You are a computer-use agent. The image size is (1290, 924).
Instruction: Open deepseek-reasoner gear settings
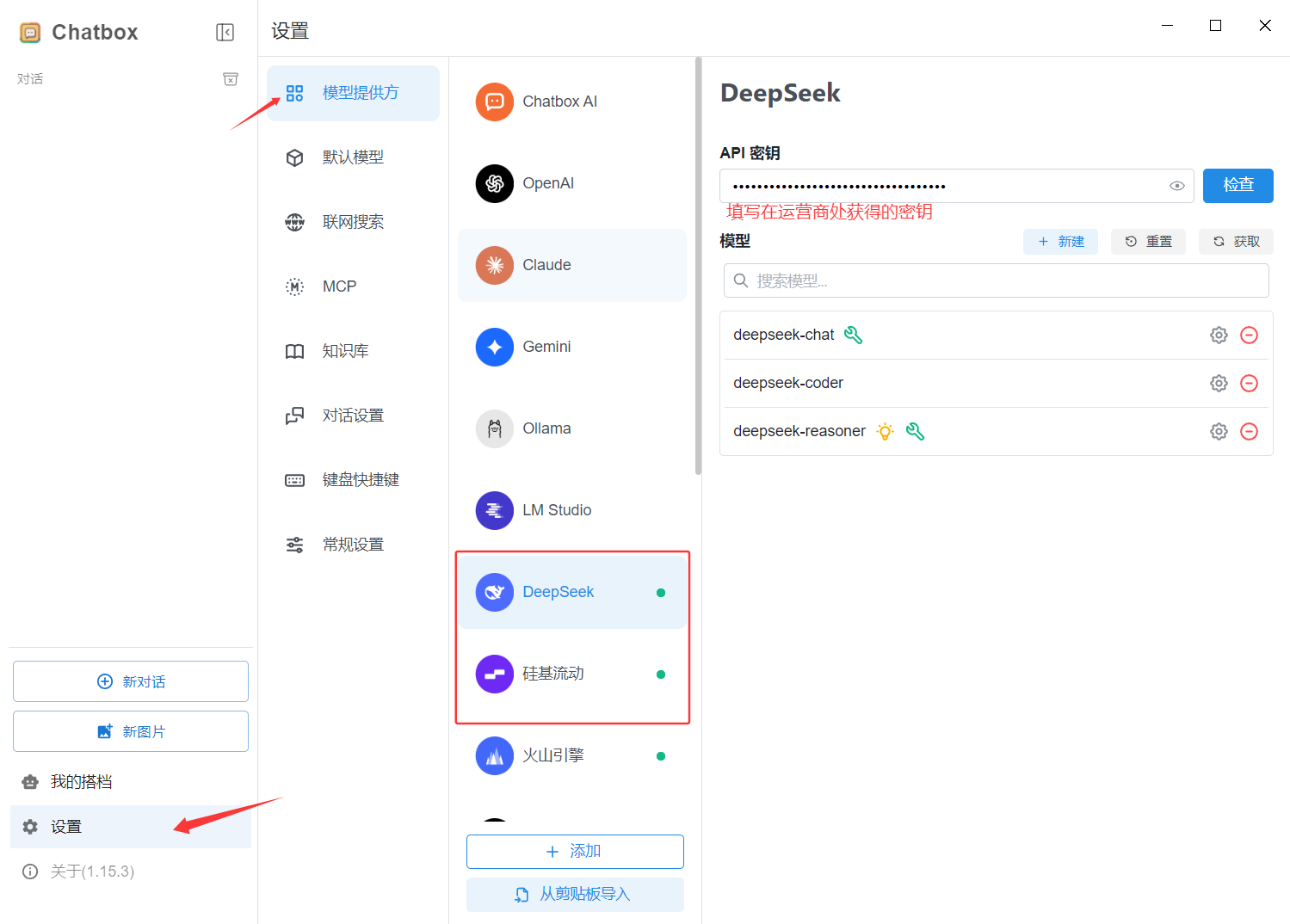[x=1219, y=432]
